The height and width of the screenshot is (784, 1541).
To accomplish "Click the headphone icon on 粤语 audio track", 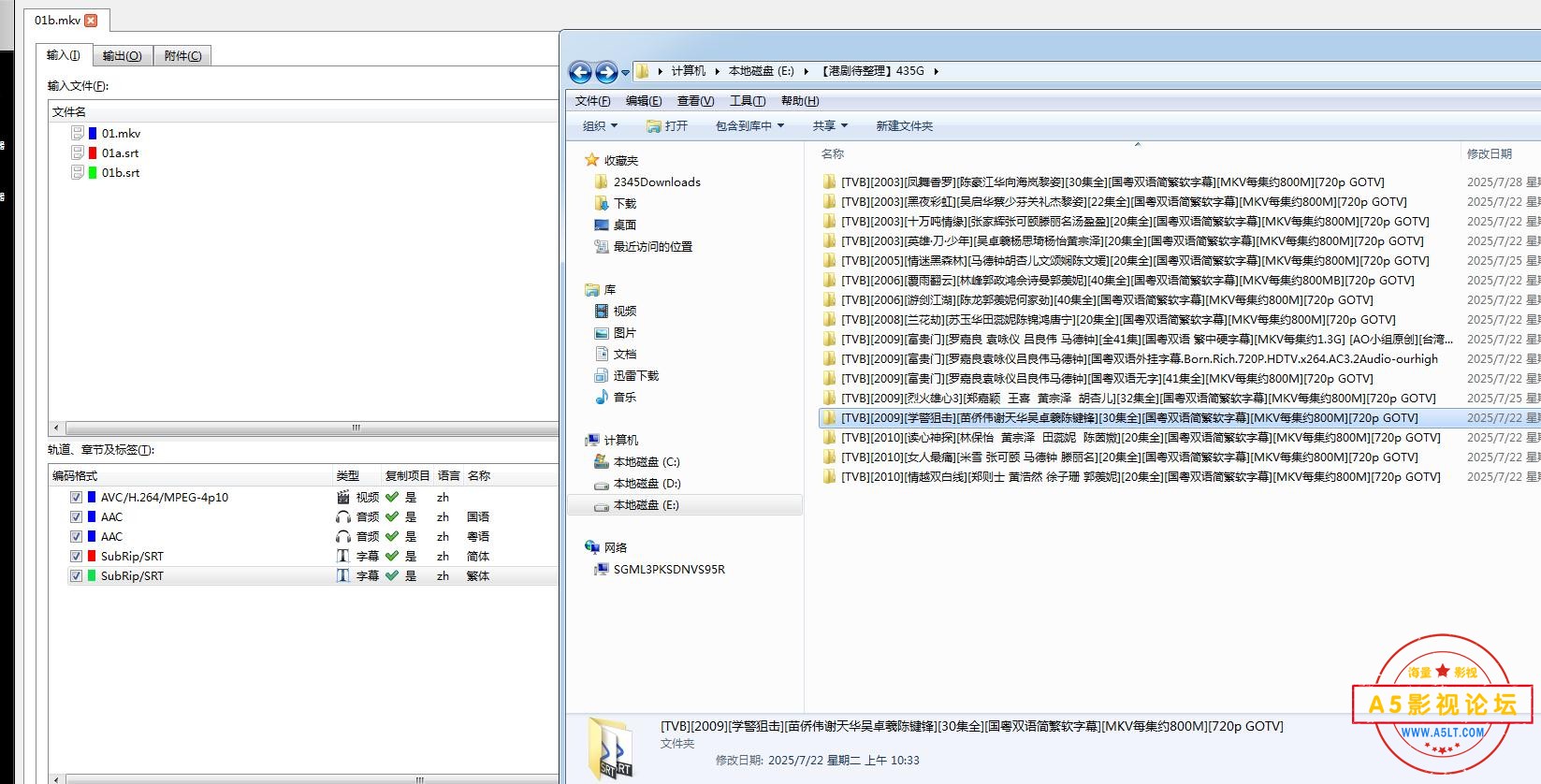I will pos(343,537).
